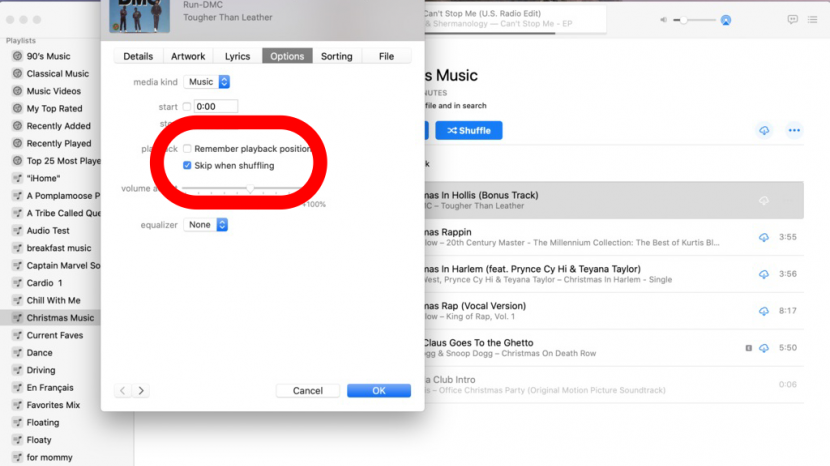Download Christmas In Harlem track from cloud
Image resolution: width=830 pixels, height=466 pixels.
(x=764, y=274)
